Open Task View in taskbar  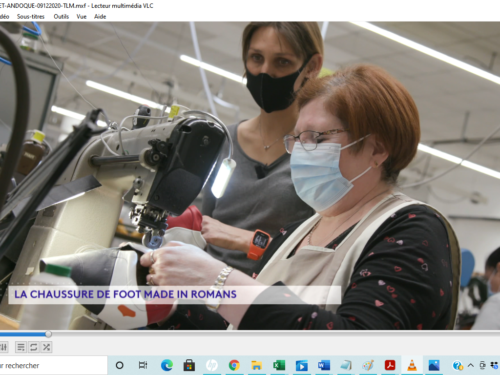pyautogui.click(x=143, y=365)
